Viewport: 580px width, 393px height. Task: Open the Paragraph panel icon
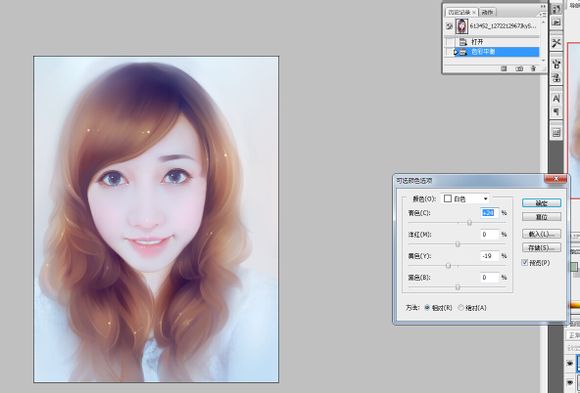pos(556,111)
